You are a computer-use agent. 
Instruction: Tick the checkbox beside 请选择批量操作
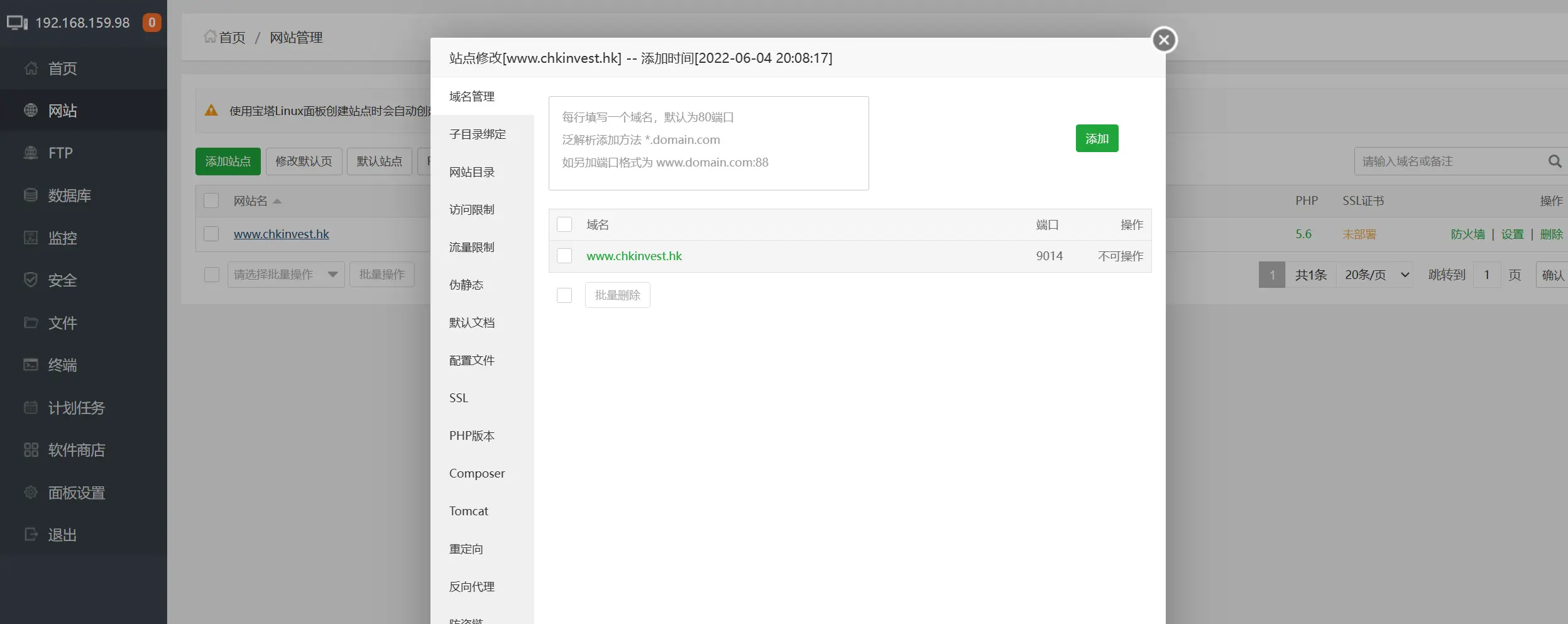click(x=212, y=275)
